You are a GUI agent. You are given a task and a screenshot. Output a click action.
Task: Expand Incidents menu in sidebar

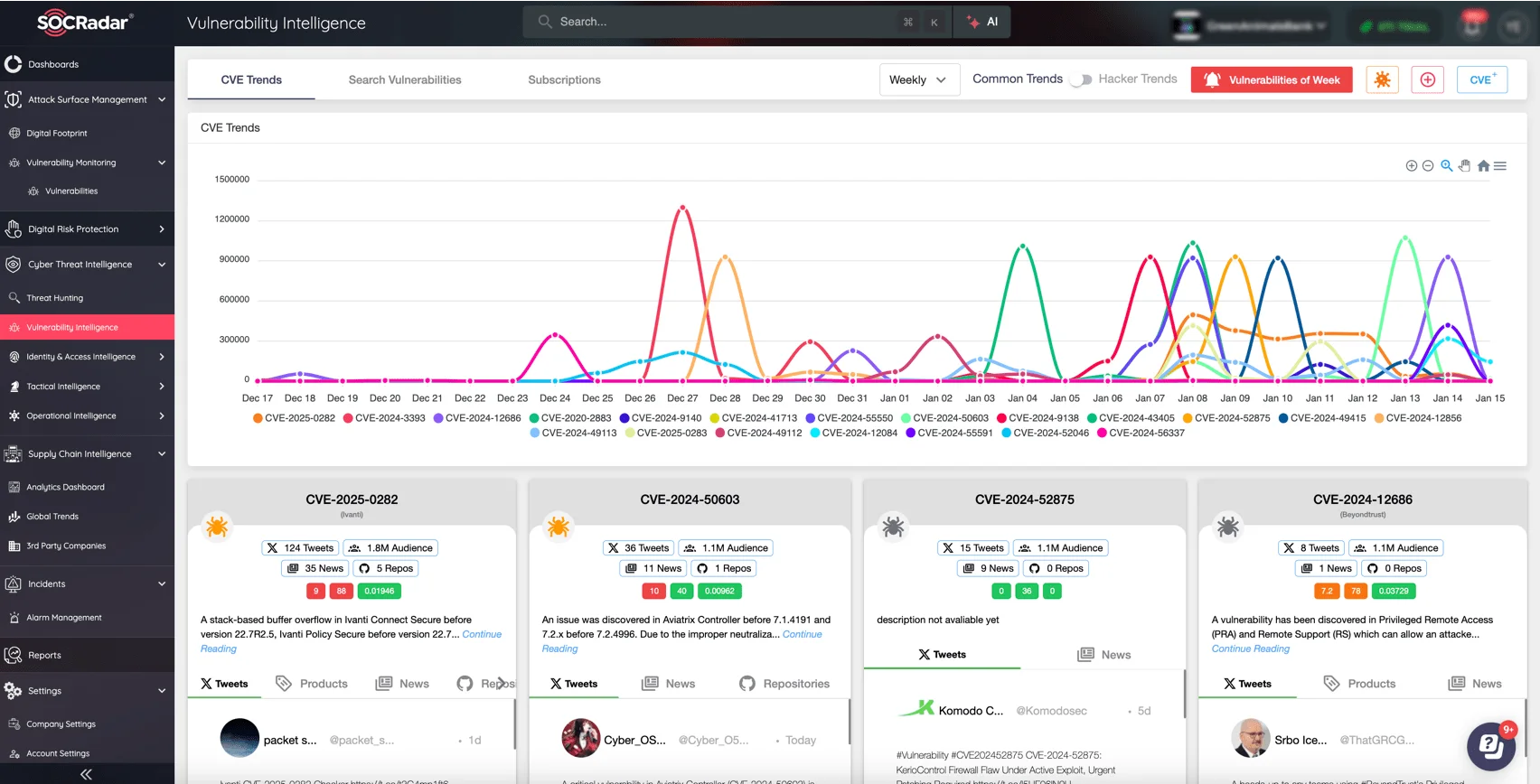click(87, 584)
